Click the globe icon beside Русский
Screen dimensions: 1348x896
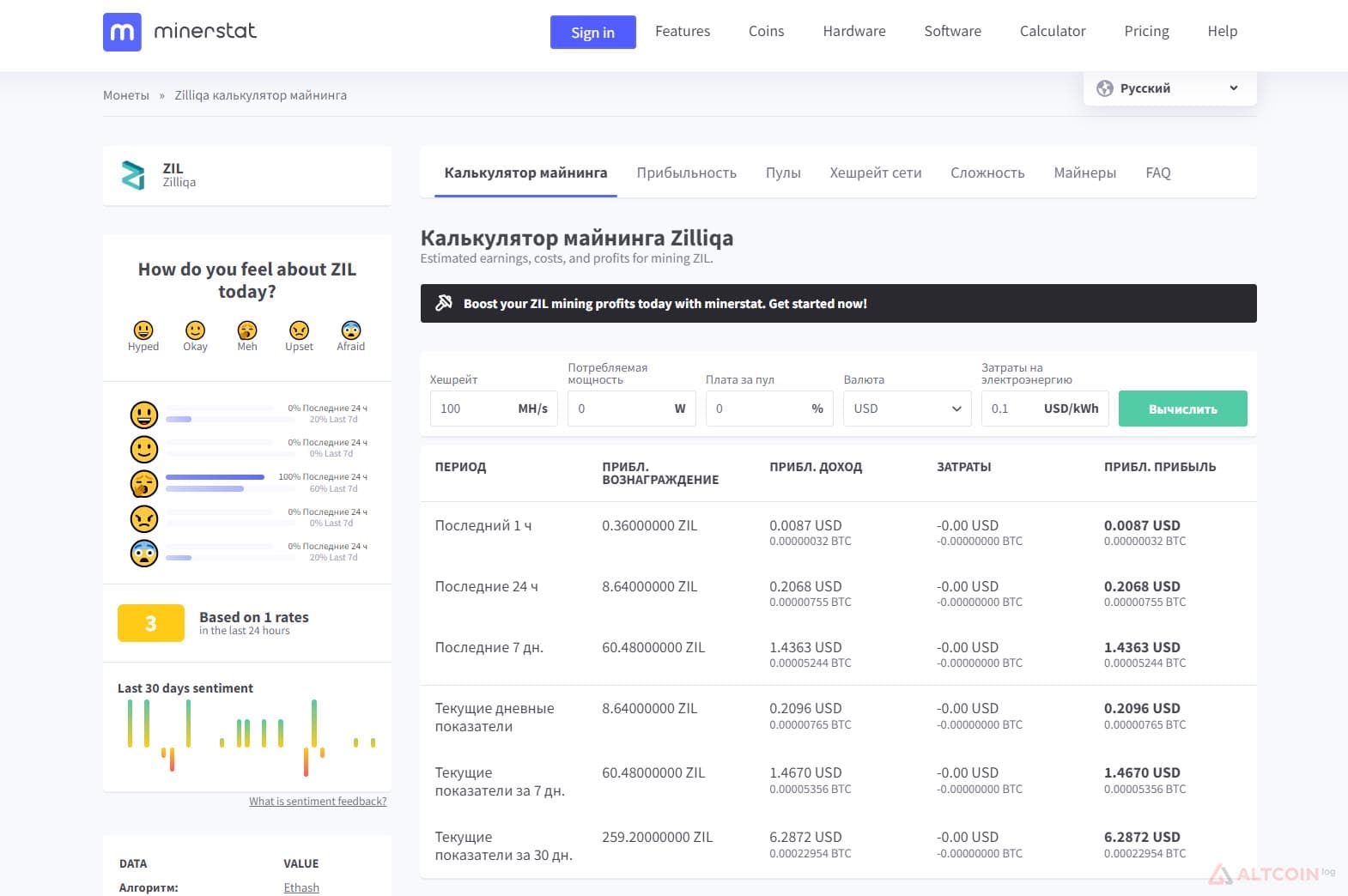(x=1105, y=88)
